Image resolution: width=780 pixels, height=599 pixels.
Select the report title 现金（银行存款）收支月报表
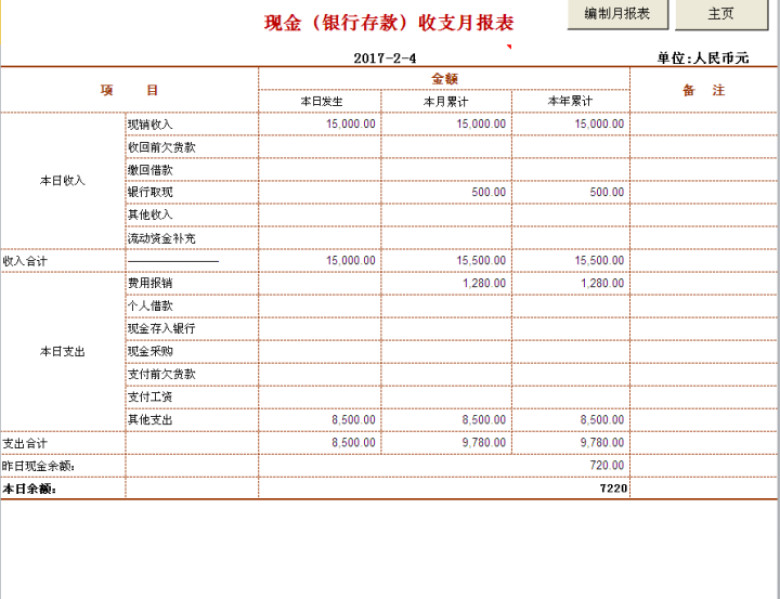pos(389,23)
